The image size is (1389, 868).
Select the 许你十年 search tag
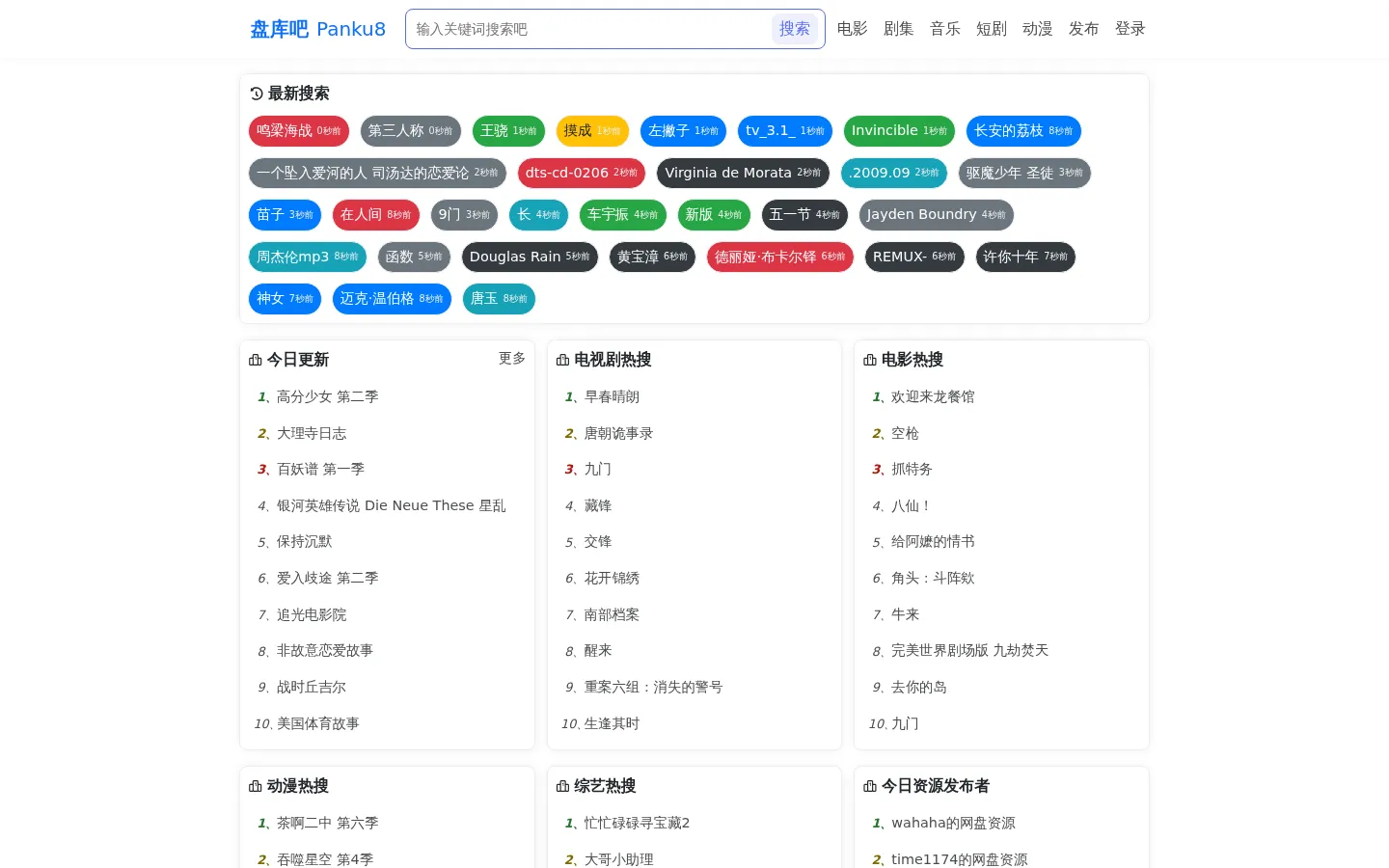[1025, 258]
